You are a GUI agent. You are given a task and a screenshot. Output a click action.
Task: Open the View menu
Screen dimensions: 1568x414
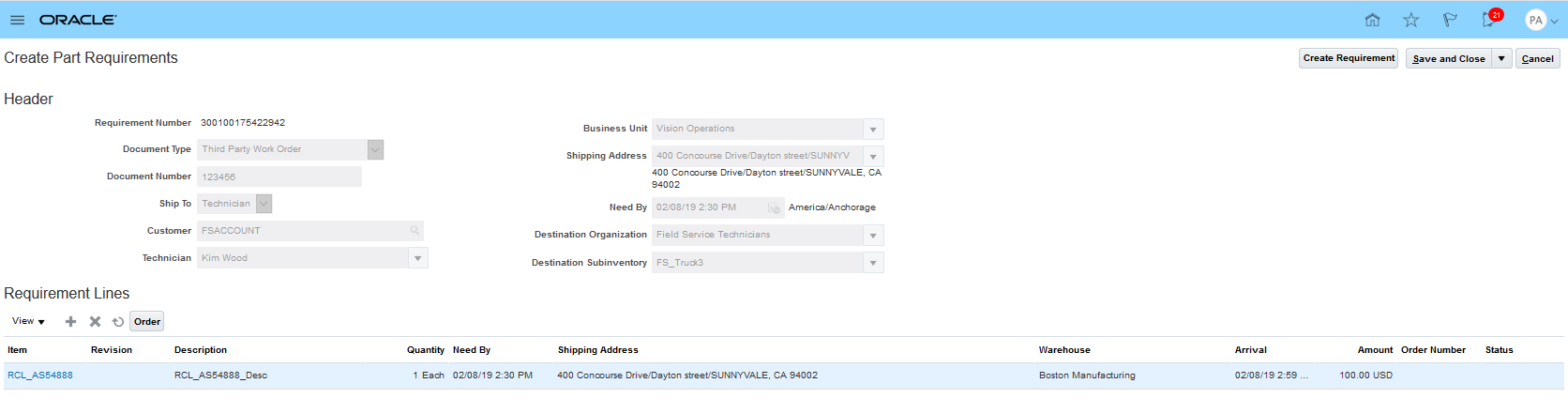coord(28,321)
